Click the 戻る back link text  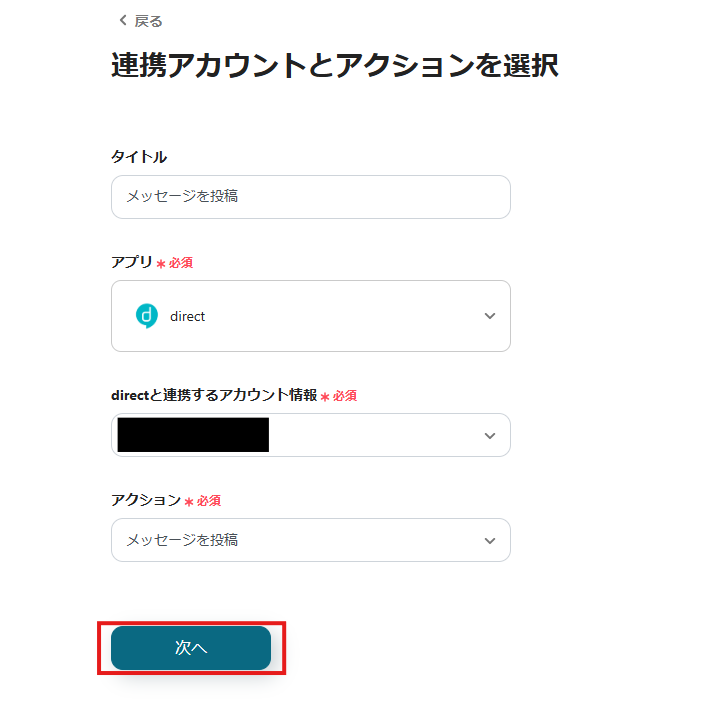[148, 21]
